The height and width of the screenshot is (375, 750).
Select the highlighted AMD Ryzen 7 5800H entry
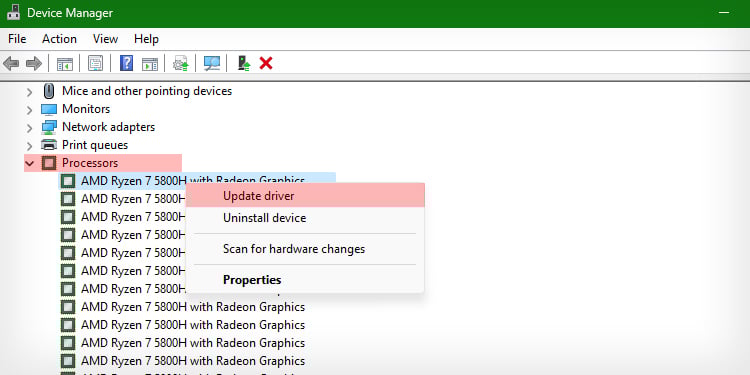point(197,181)
